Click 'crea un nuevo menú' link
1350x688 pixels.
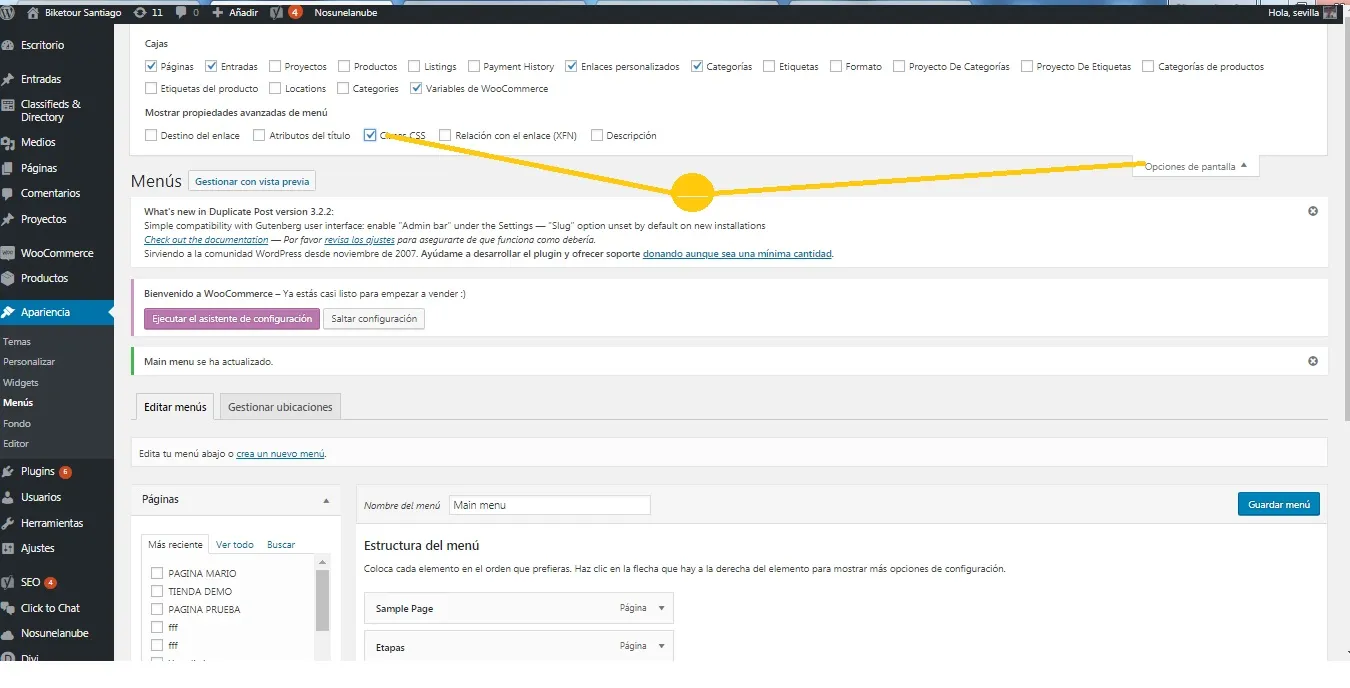click(280, 454)
